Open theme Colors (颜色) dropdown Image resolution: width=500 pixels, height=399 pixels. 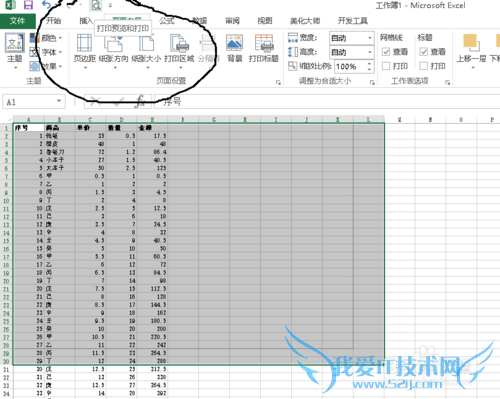click(46, 38)
